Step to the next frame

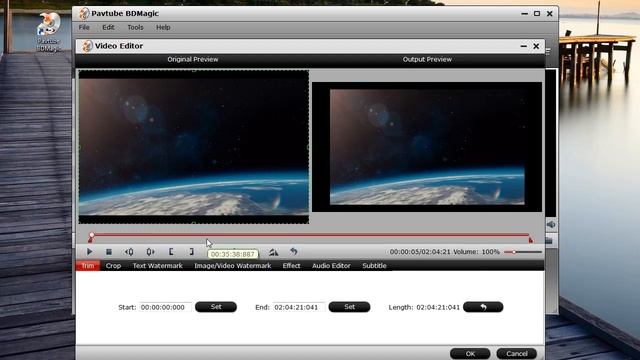150,252
